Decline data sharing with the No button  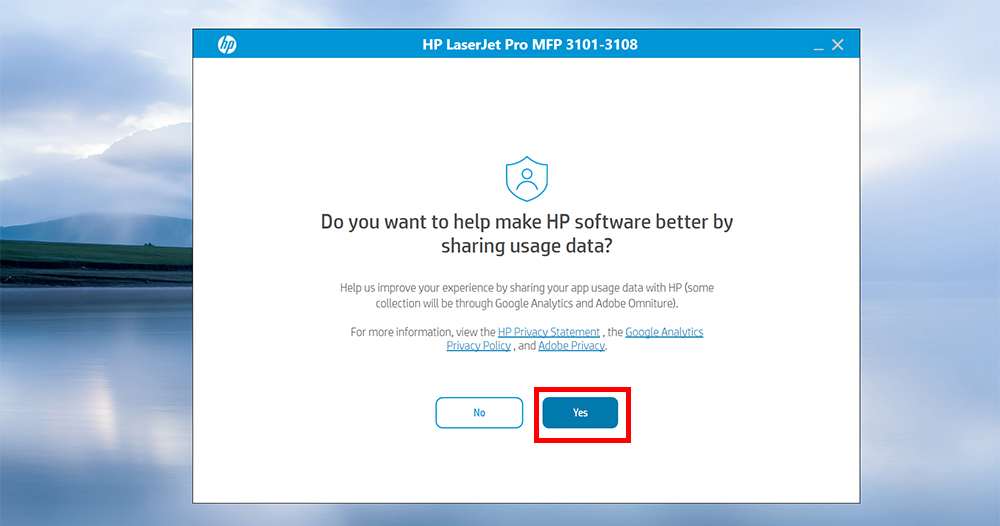(x=479, y=413)
